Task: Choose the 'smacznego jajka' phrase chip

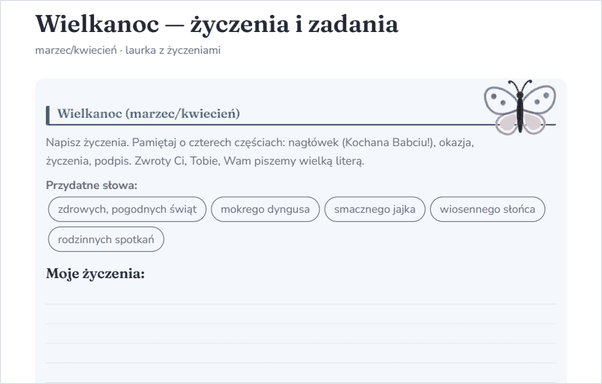Action: (x=375, y=209)
